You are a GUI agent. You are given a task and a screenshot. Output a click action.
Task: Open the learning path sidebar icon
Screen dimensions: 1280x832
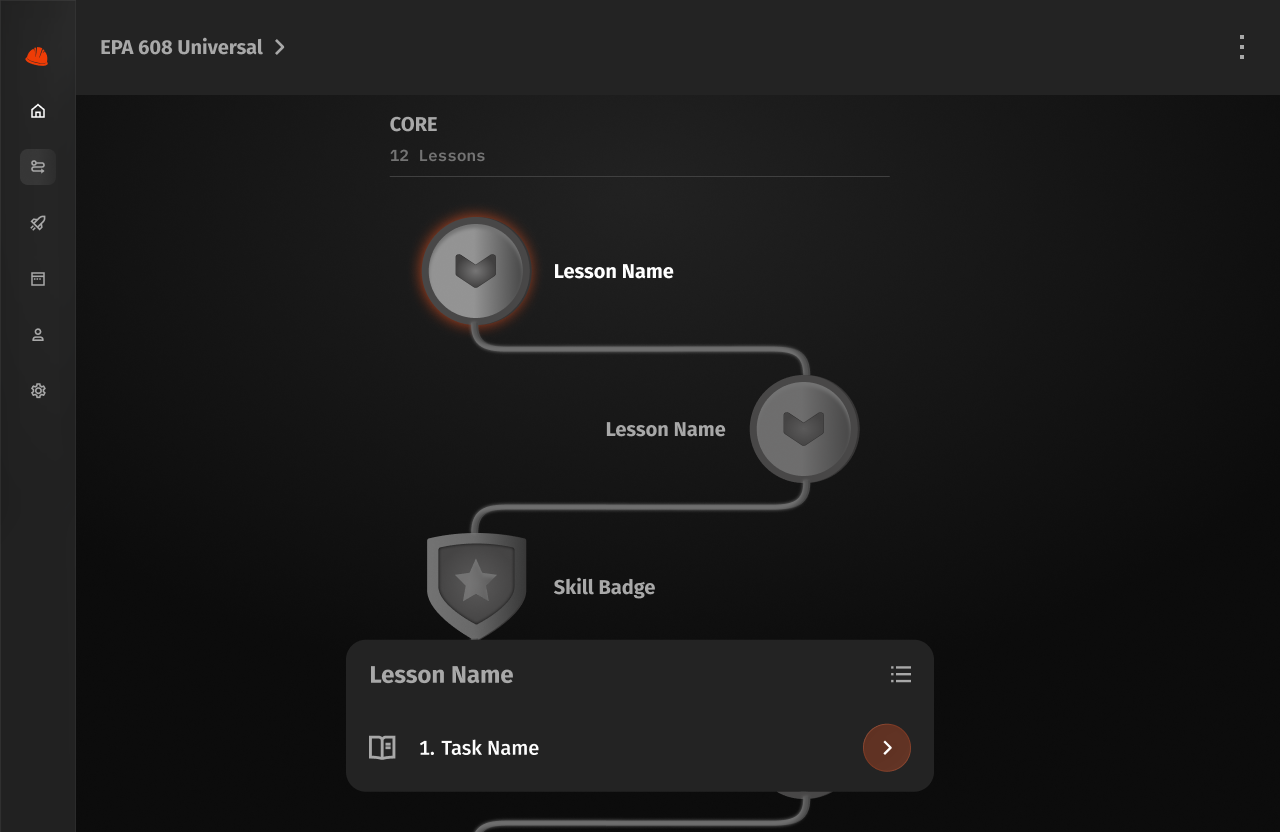[x=38, y=167]
